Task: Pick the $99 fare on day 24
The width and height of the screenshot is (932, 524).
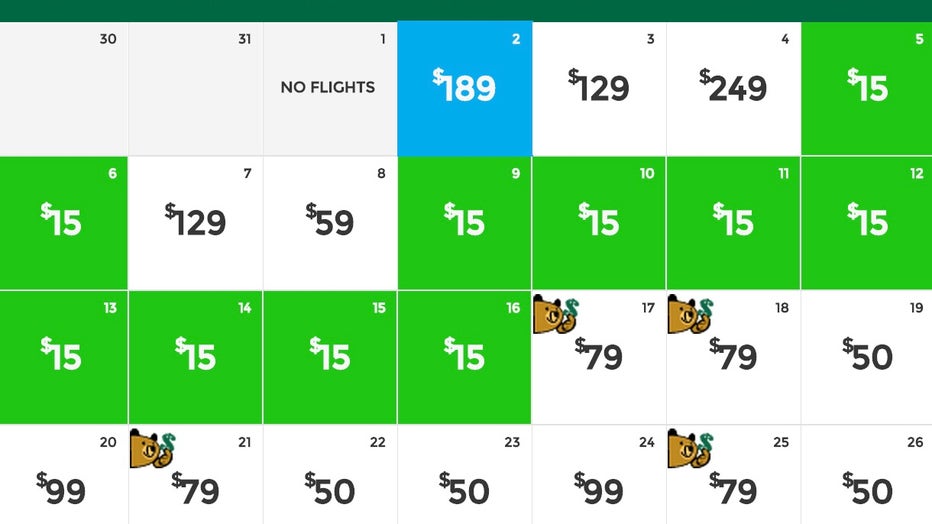Action: click(599, 475)
